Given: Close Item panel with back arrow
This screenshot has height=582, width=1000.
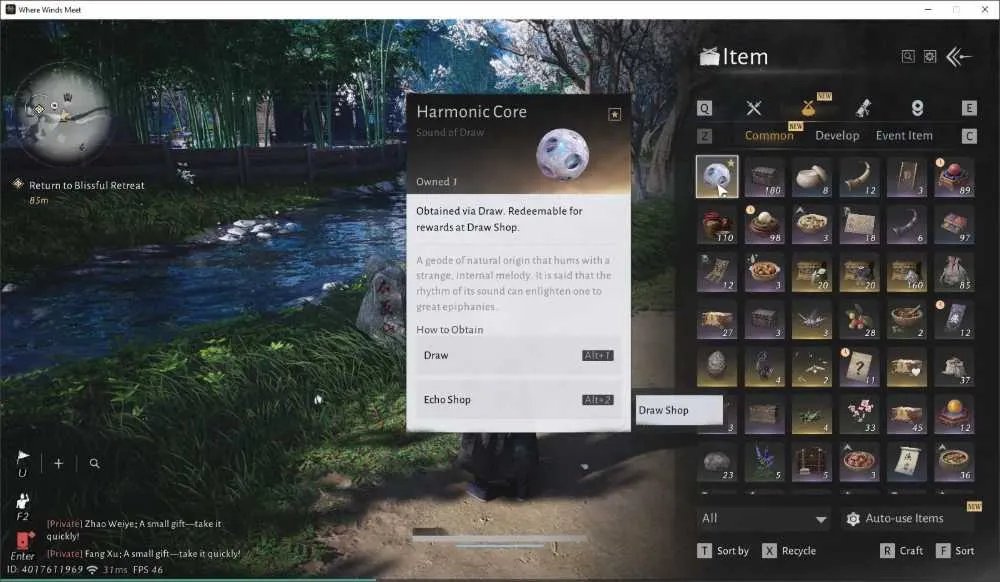Looking at the screenshot, I should click(959, 57).
